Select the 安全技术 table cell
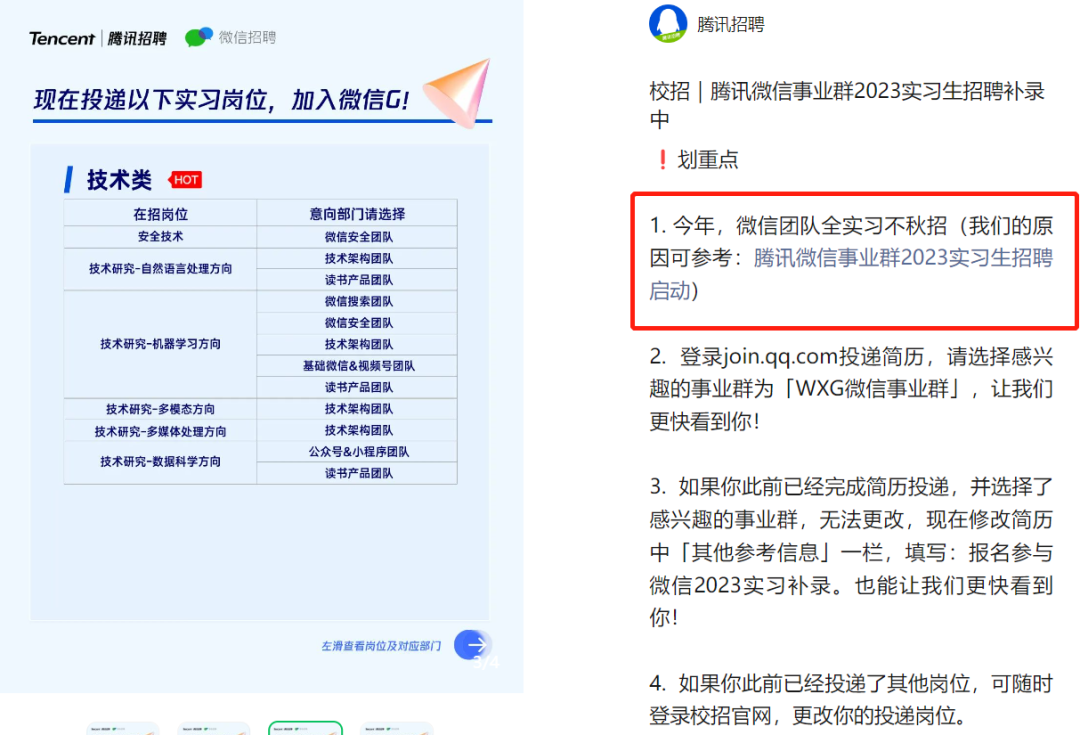The height and width of the screenshot is (735, 1080). pyautogui.click(x=159, y=236)
